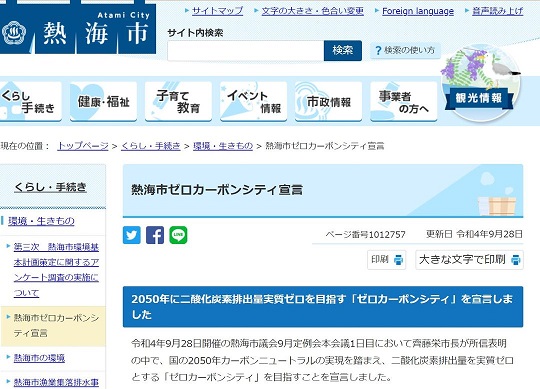
Task: Click the 印刷 print button
Action: [x=386, y=260]
